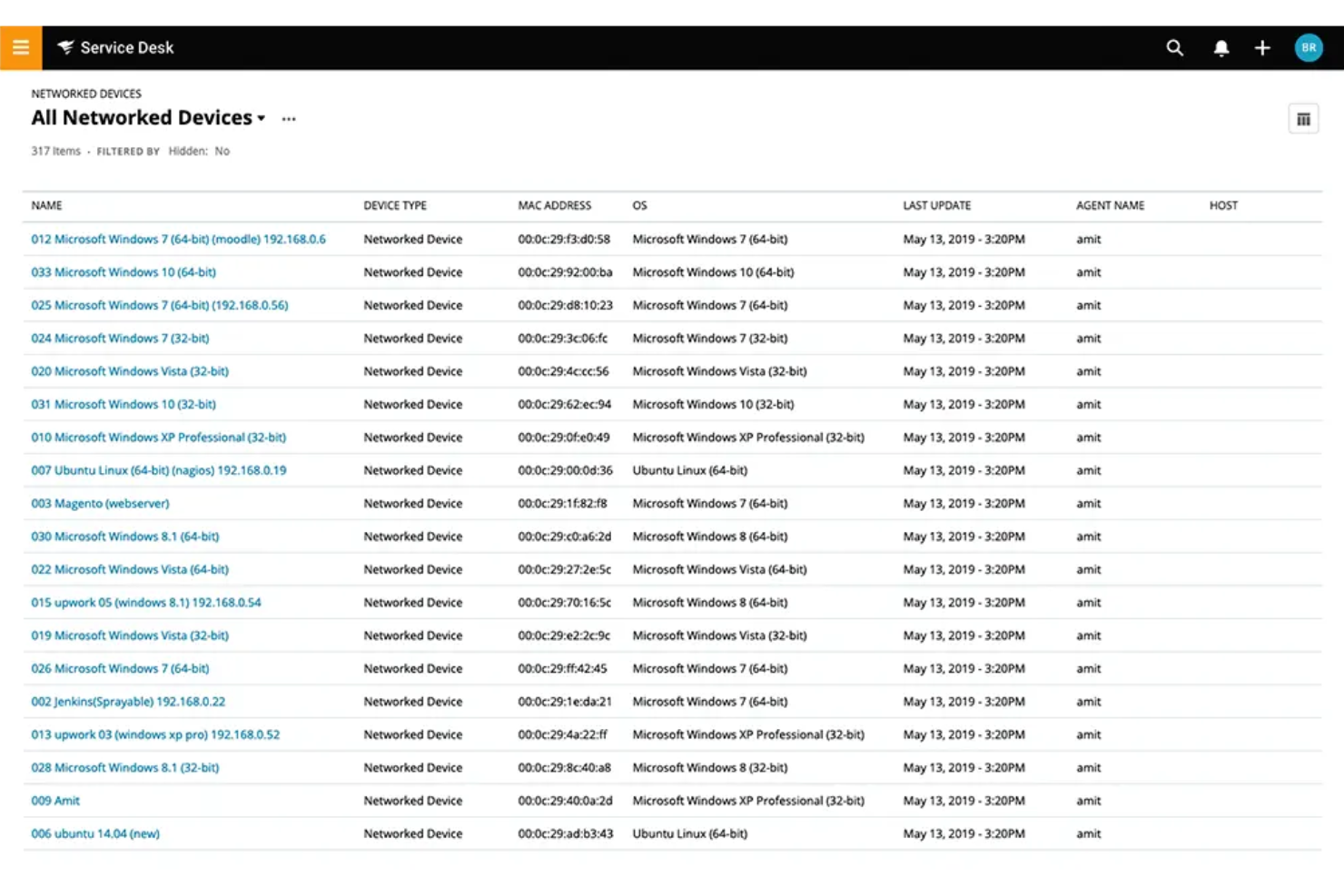Open the column customization icon
Screen dimensions: 1344x896
[x=1303, y=118]
